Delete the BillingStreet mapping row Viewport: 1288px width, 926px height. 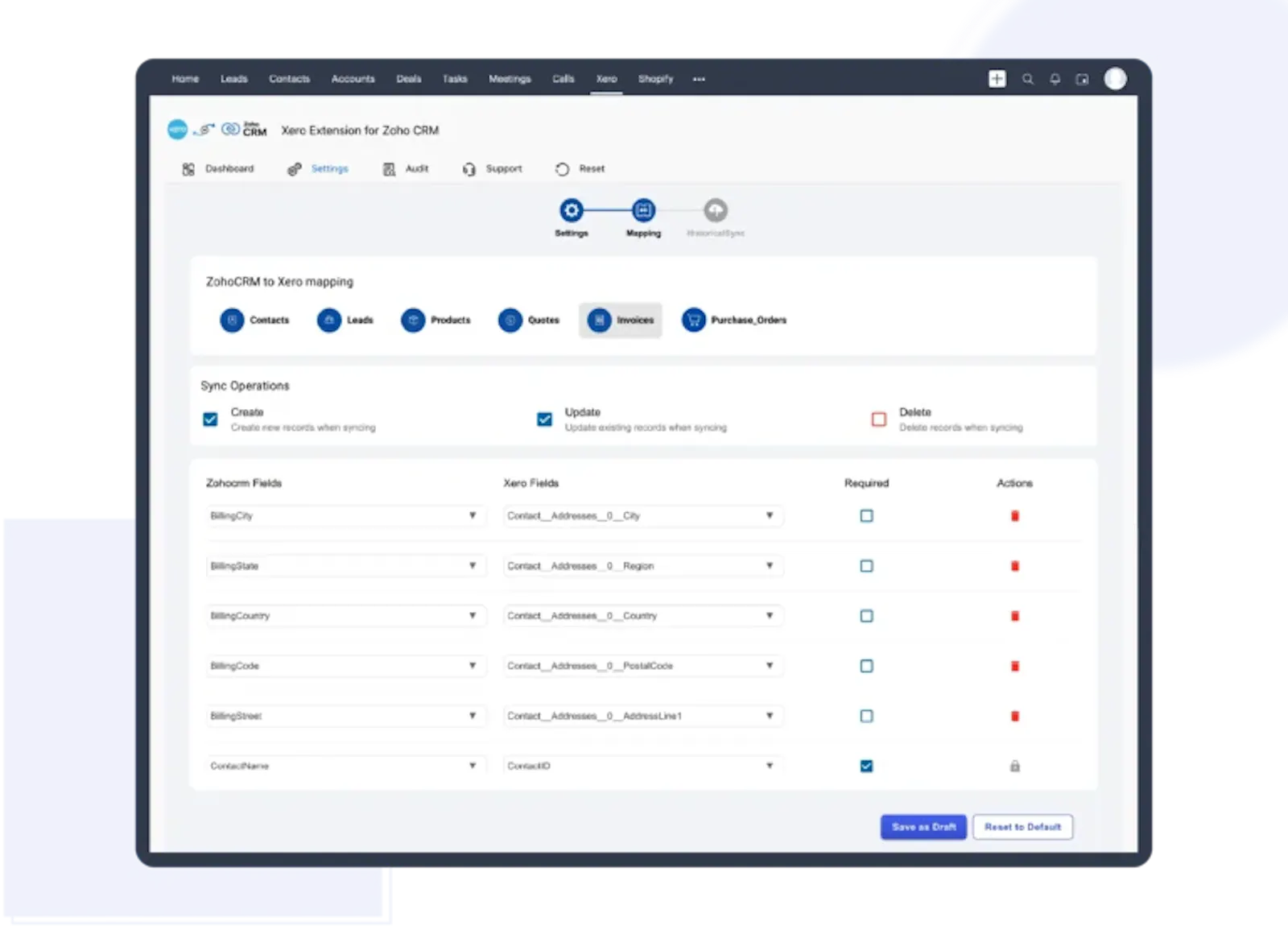[x=1015, y=716]
